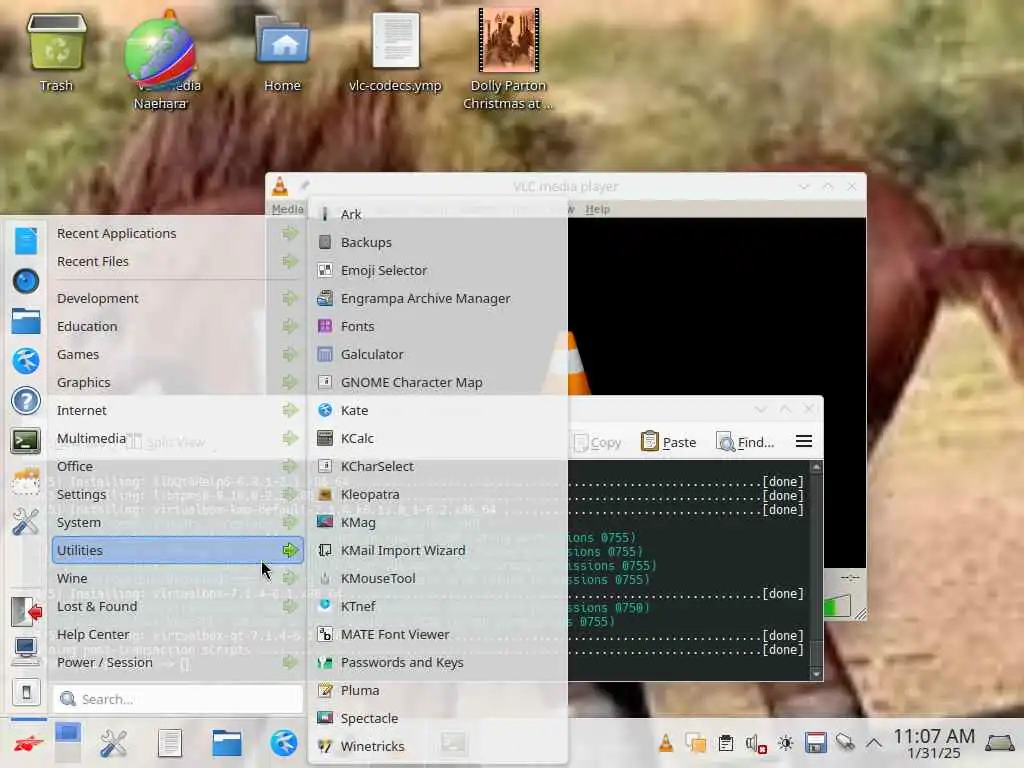
Task: Expand the Recent Applications submenu
Action: point(178,233)
